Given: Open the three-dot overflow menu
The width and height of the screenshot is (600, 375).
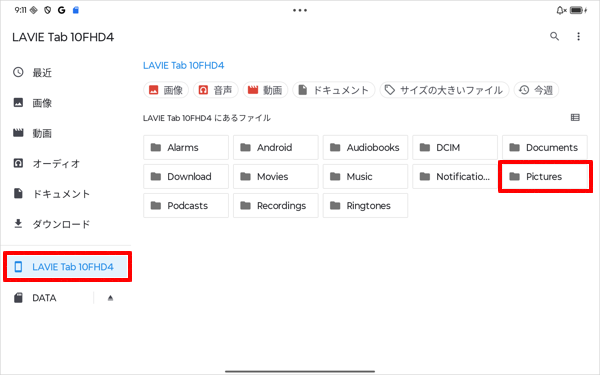Looking at the screenshot, I should click(578, 36).
